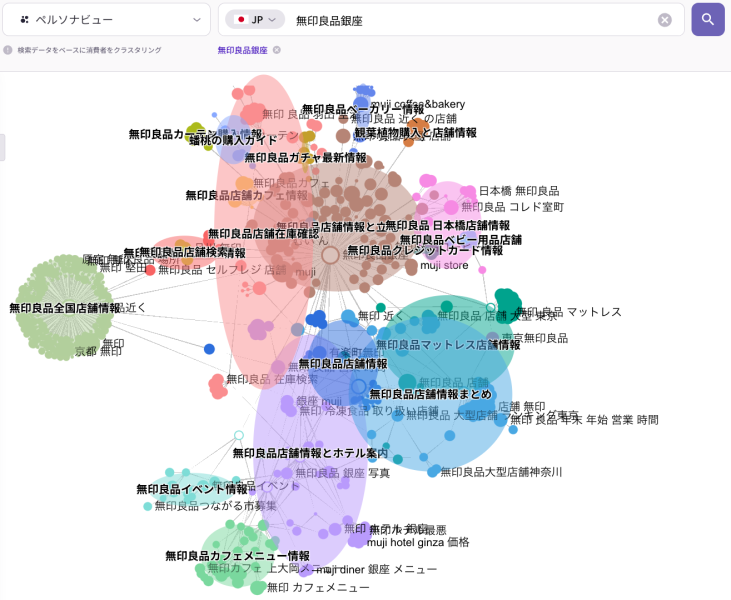Select the 無印良品ベビー用品店舗 cluster label
Viewport: 731px width, 600px height.
[461, 240]
